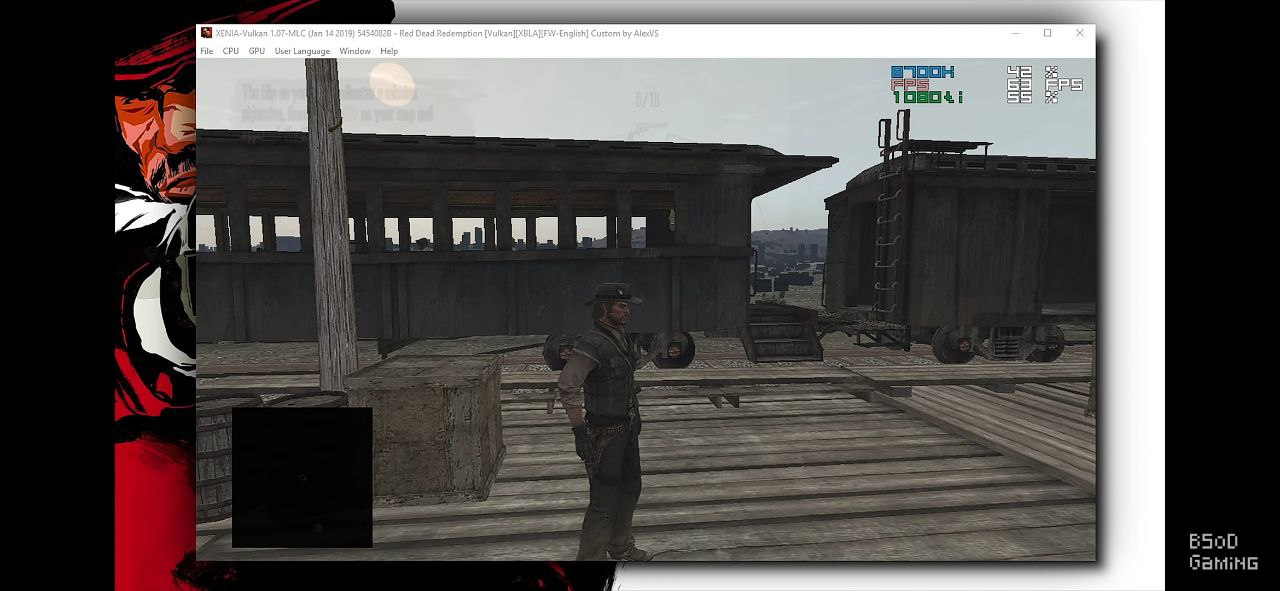The height and width of the screenshot is (591, 1280).
Task: Open the CPU menu
Action: pos(231,51)
